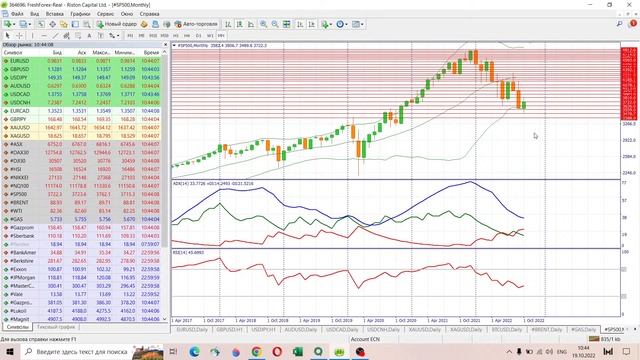Select the Horizontal Line drawing tool
The image size is (640, 360).
coord(44,36)
